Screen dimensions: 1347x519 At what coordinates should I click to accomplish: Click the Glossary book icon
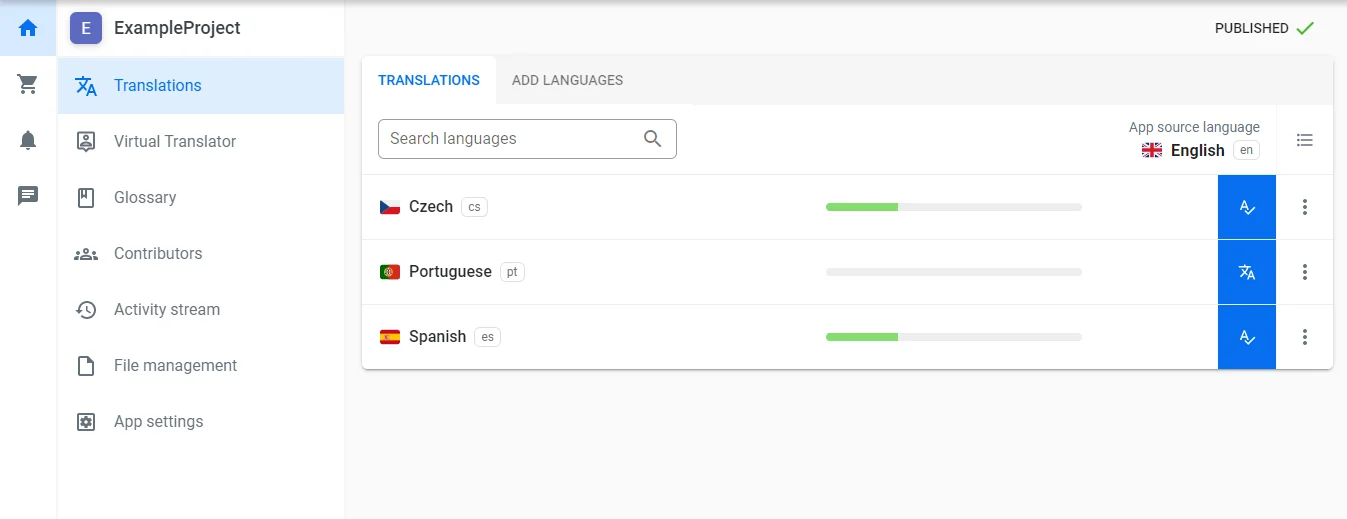point(86,198)
